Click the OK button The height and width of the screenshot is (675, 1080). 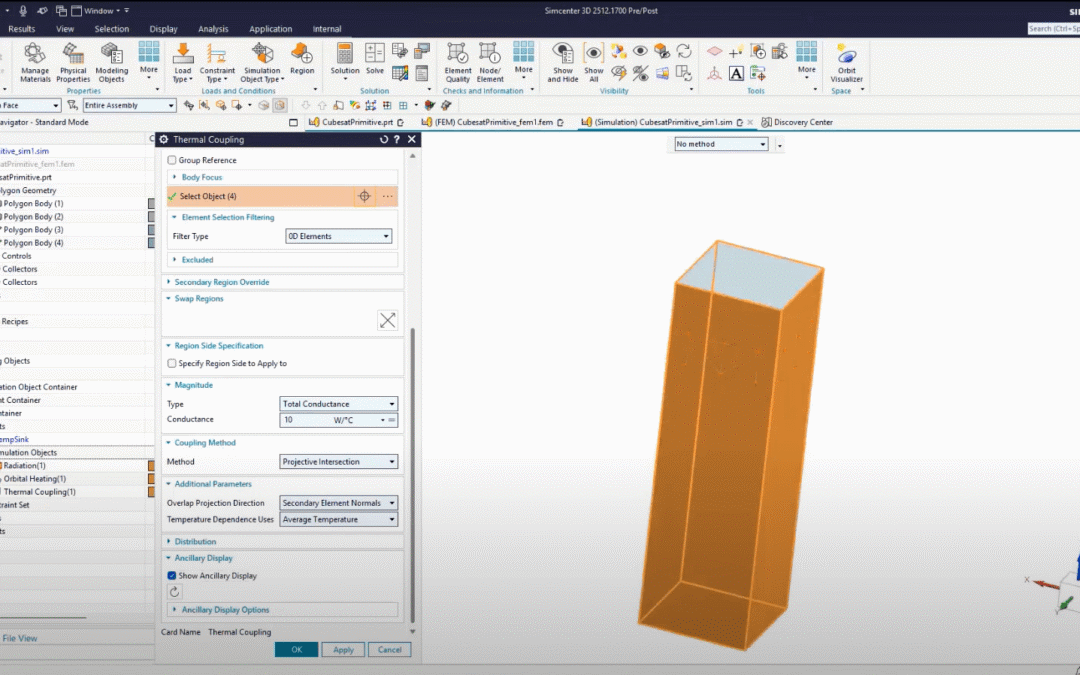point(296,650)
